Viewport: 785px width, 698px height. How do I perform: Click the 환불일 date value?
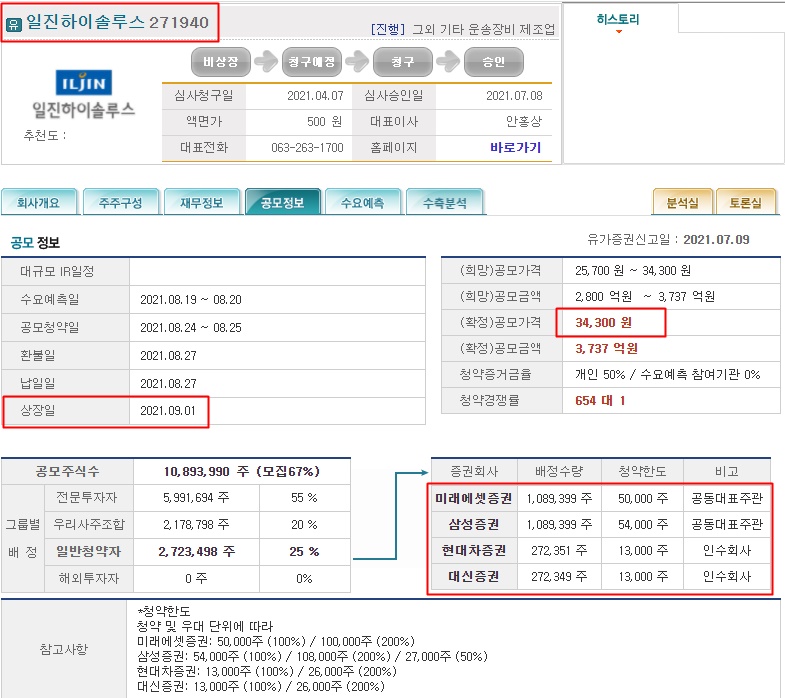point(168,356)
